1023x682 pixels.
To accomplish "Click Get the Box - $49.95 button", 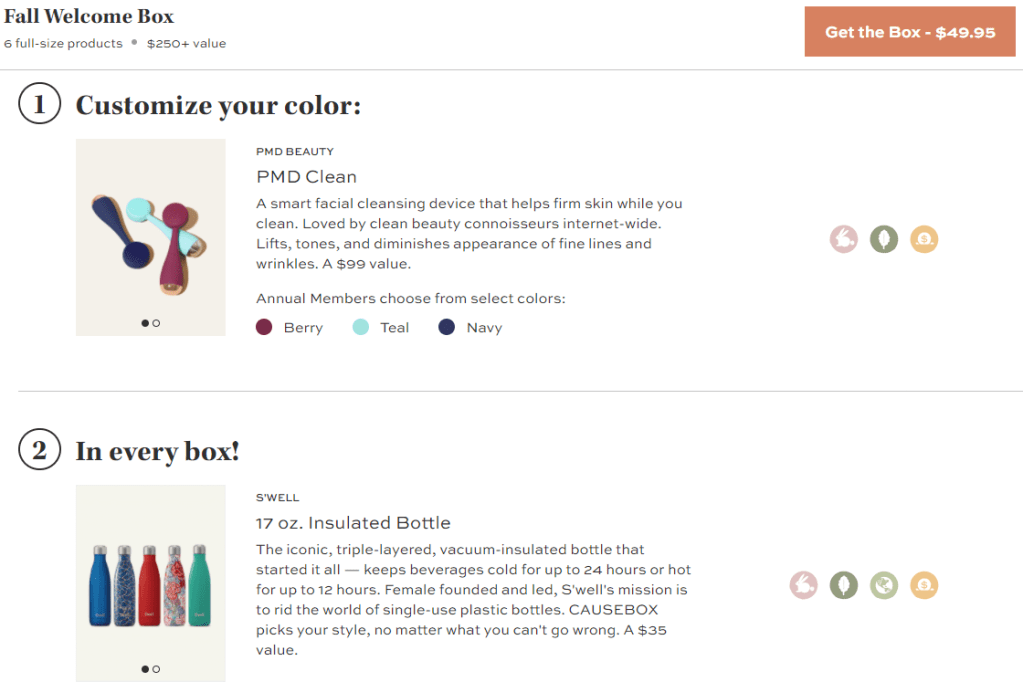I will 909,32.
